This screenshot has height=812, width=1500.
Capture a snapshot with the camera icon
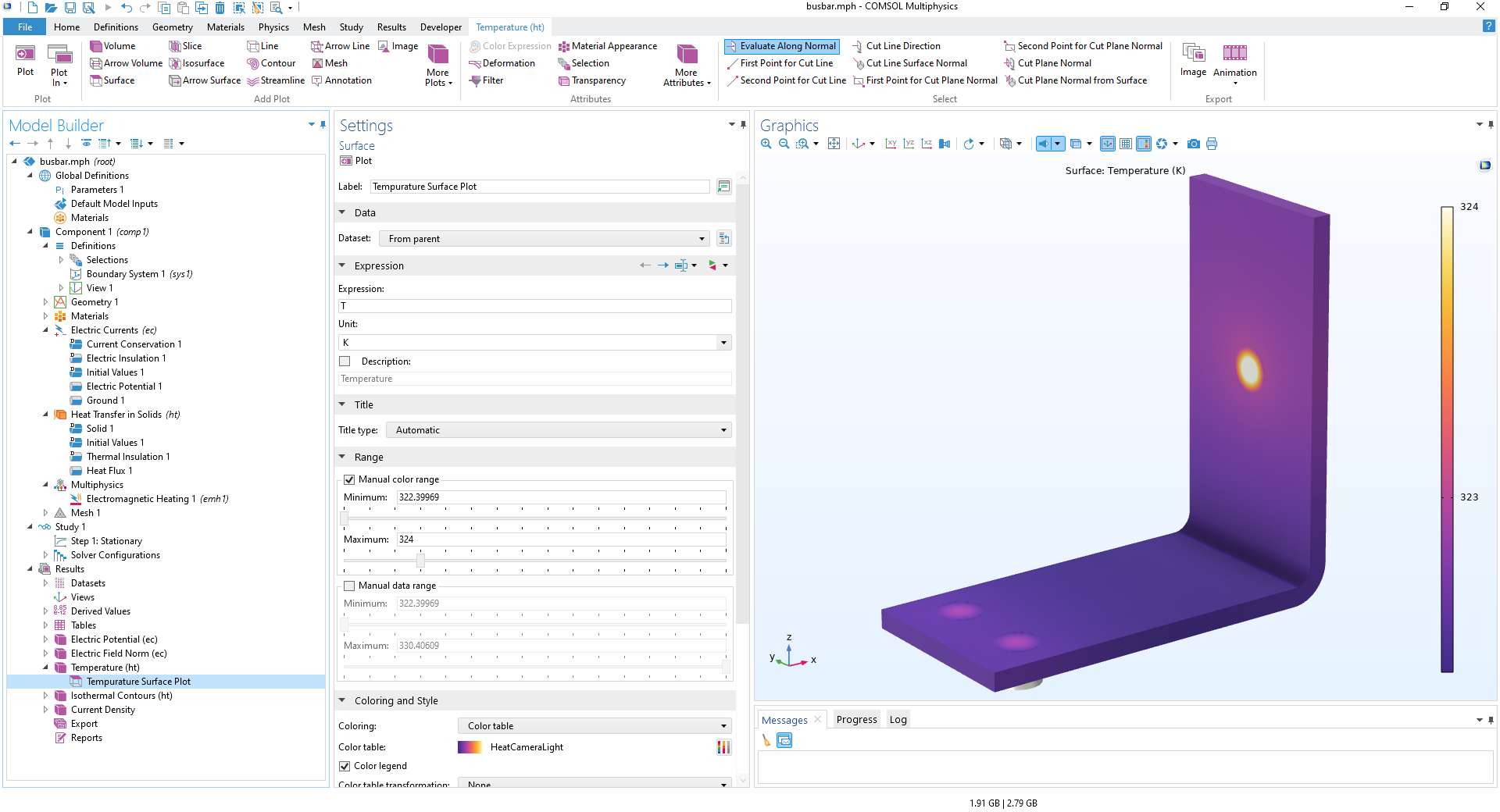(x=1194, y=144)
